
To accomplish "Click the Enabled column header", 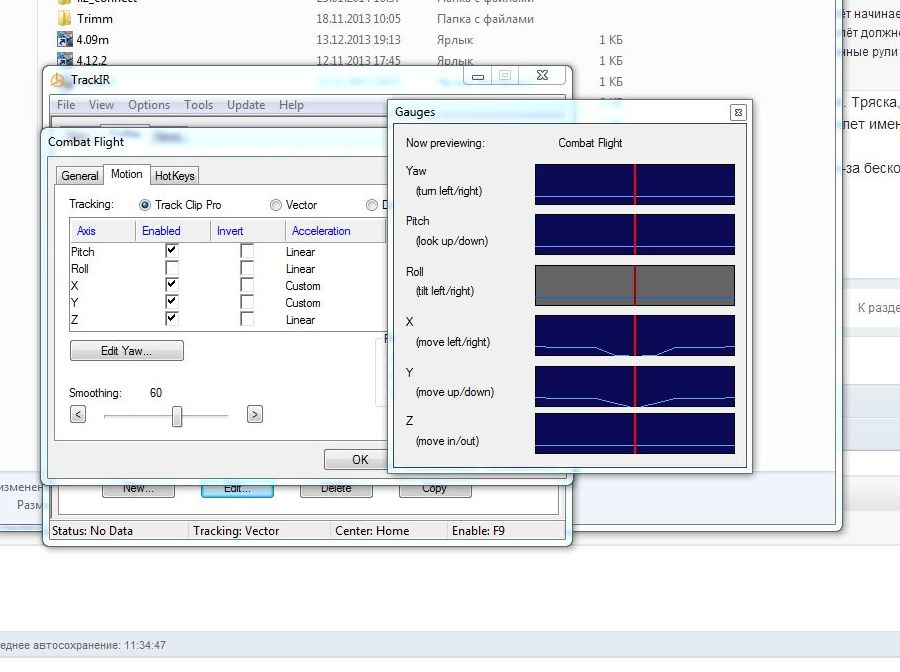I will pos(173,231).
